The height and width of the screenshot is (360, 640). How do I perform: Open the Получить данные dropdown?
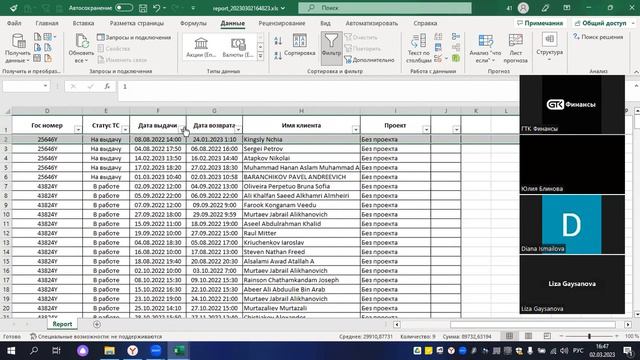coord(18,49)
